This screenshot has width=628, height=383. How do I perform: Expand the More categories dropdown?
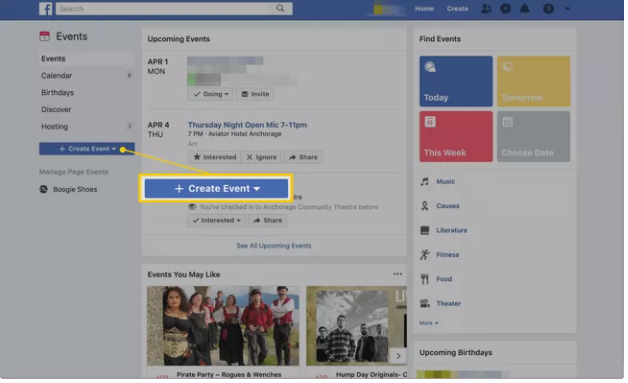[429, 323]
